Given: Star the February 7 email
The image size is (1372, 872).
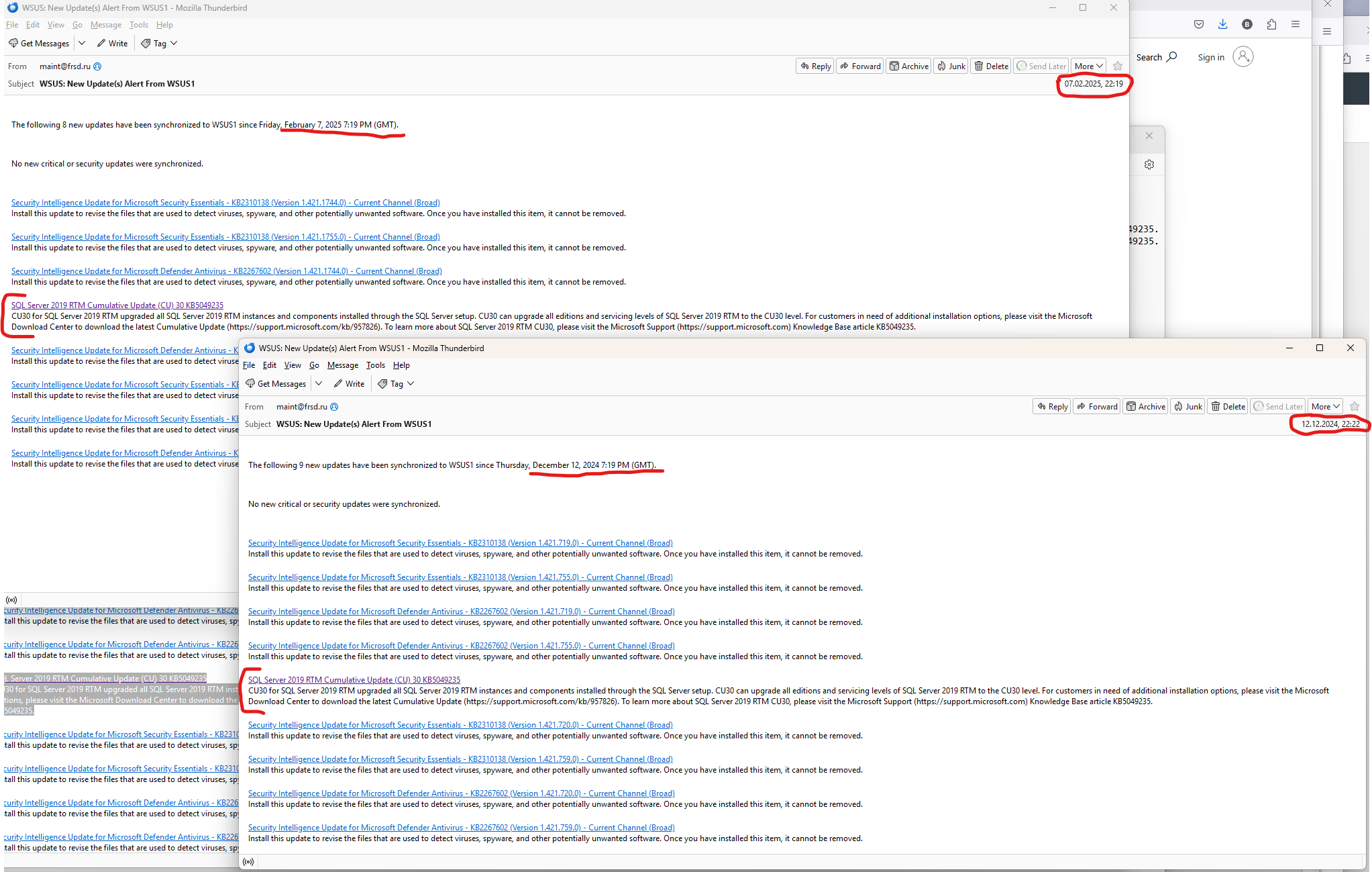Looking at the screenshot, I should [1117, 66].
